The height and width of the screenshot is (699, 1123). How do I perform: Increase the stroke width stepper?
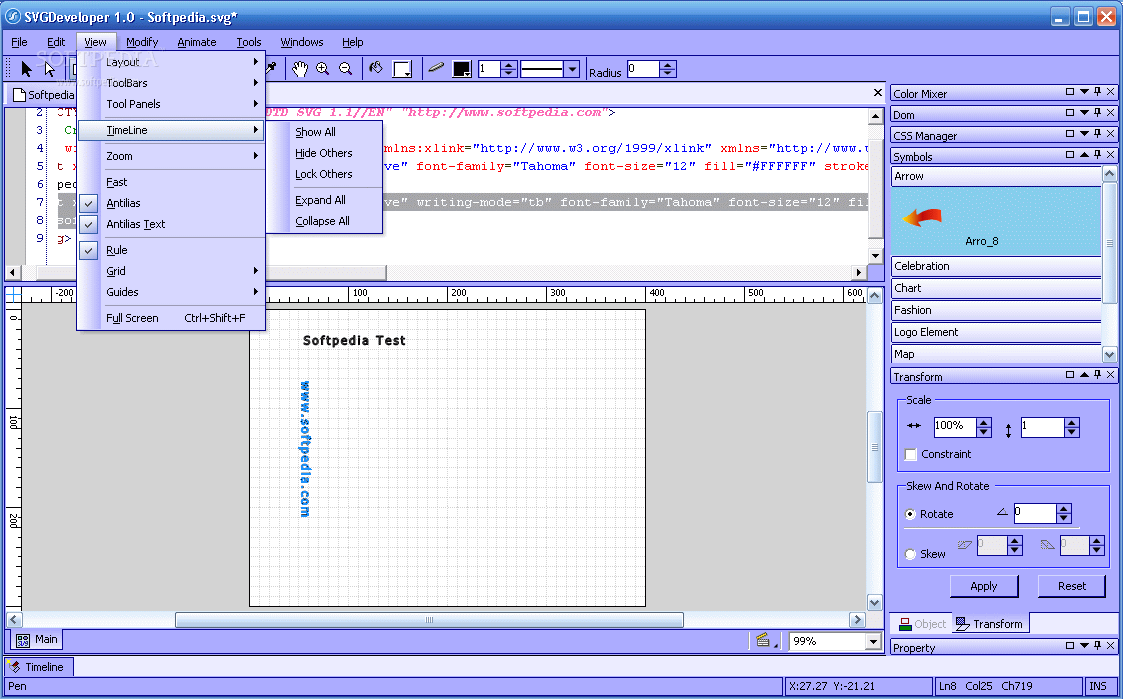[x=509, y=64]
